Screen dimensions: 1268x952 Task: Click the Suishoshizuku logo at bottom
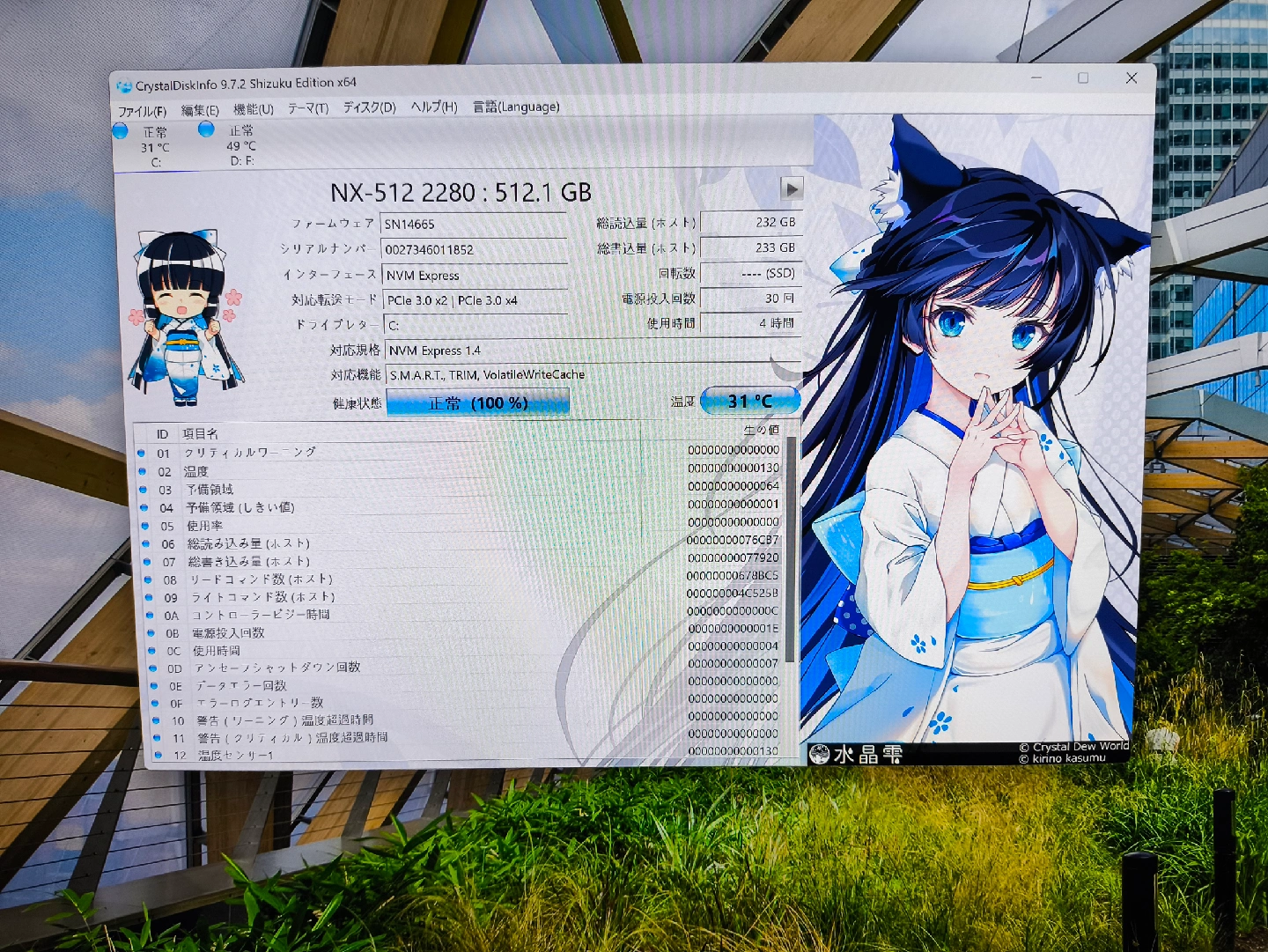[857, 754]
